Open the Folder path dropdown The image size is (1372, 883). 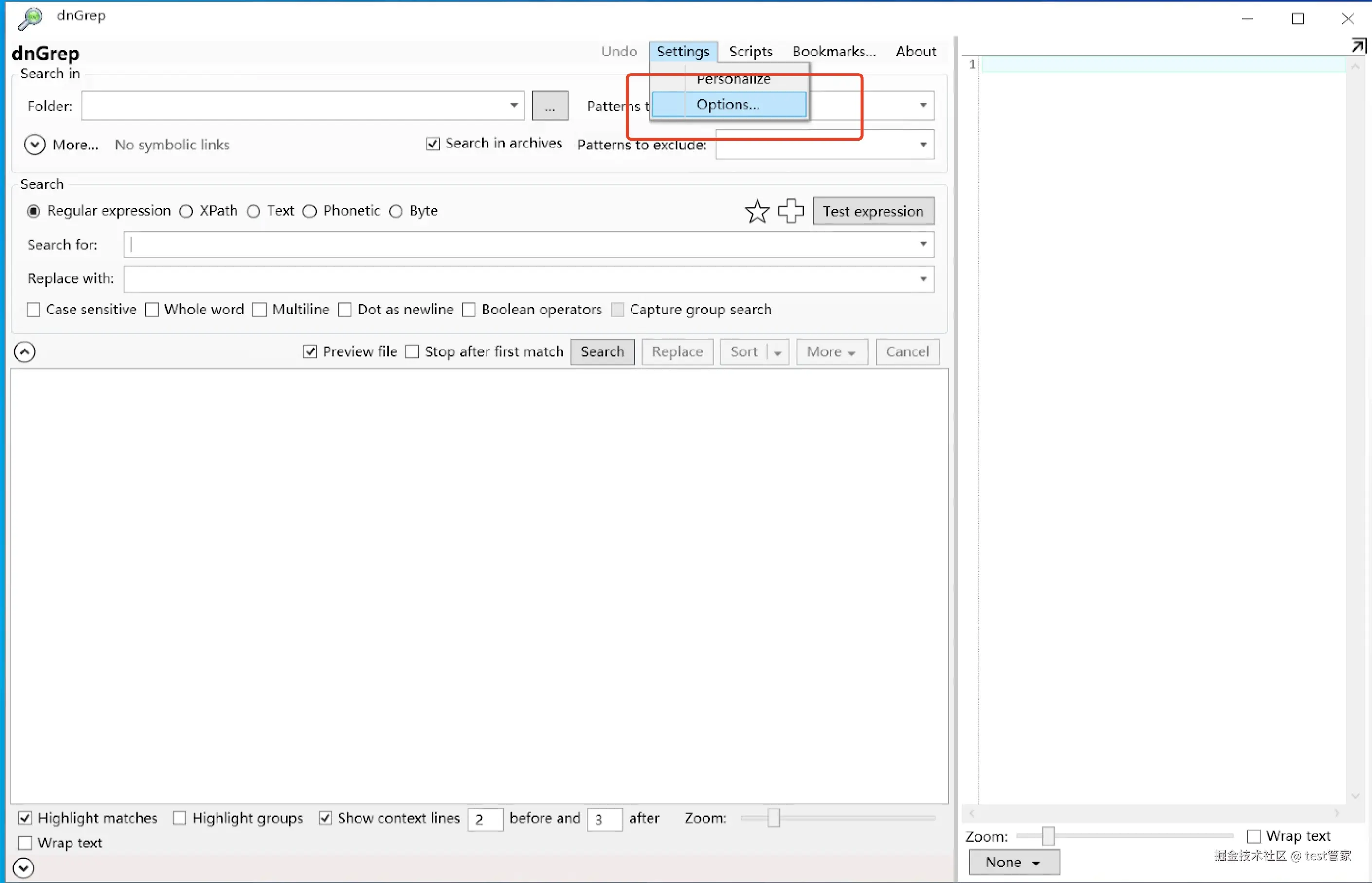[514, 106]
